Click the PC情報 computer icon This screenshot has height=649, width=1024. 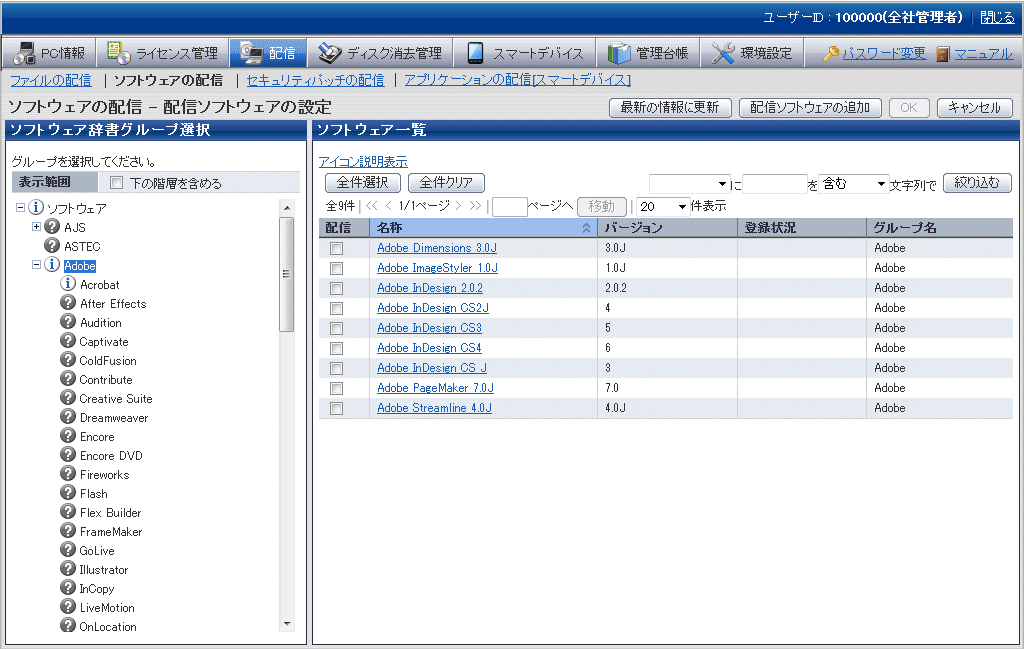pyautogui.click(x=25, y=53)
